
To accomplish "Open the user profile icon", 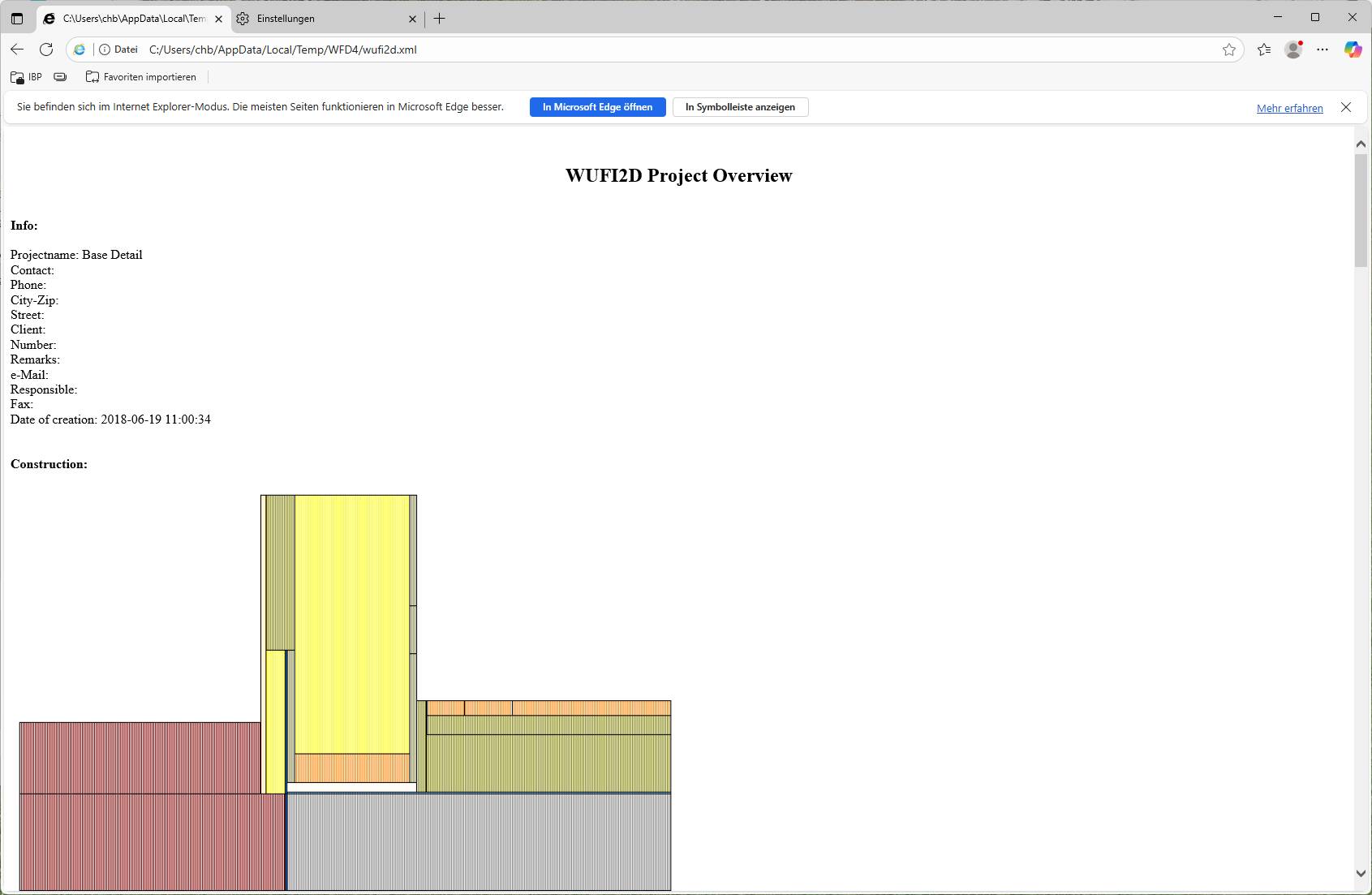I will click(x=1293, y=49).
